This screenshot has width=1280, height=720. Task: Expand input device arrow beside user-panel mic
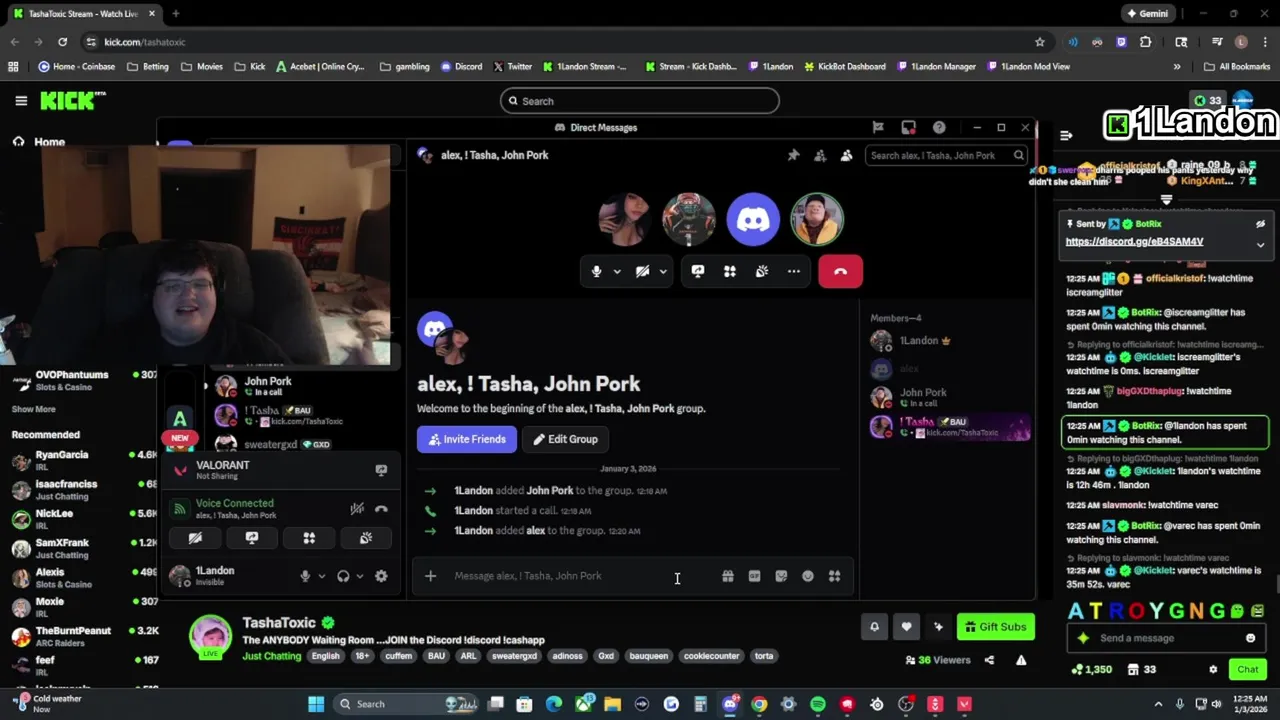[321, 576]
